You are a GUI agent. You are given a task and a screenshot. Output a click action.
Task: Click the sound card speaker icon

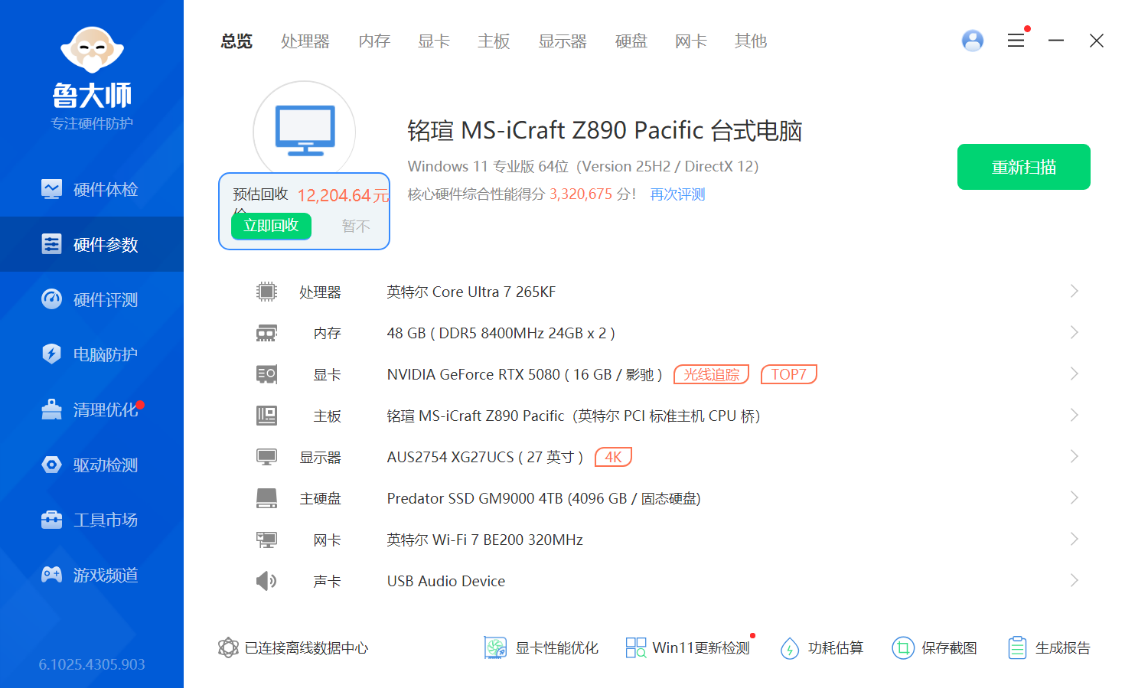266,580
